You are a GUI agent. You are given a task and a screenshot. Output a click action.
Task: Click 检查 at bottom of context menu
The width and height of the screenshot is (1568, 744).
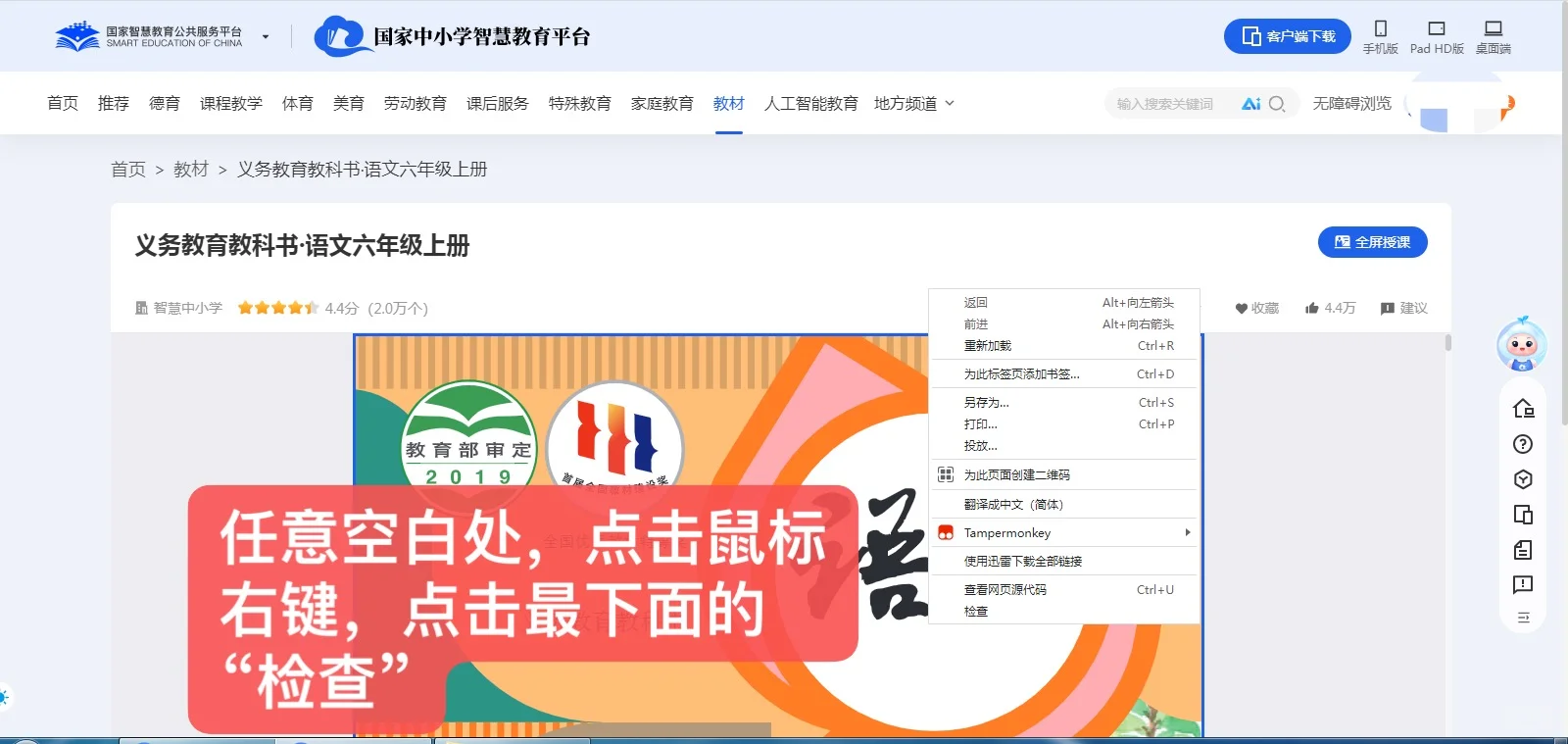click(x=1064, y=612)
